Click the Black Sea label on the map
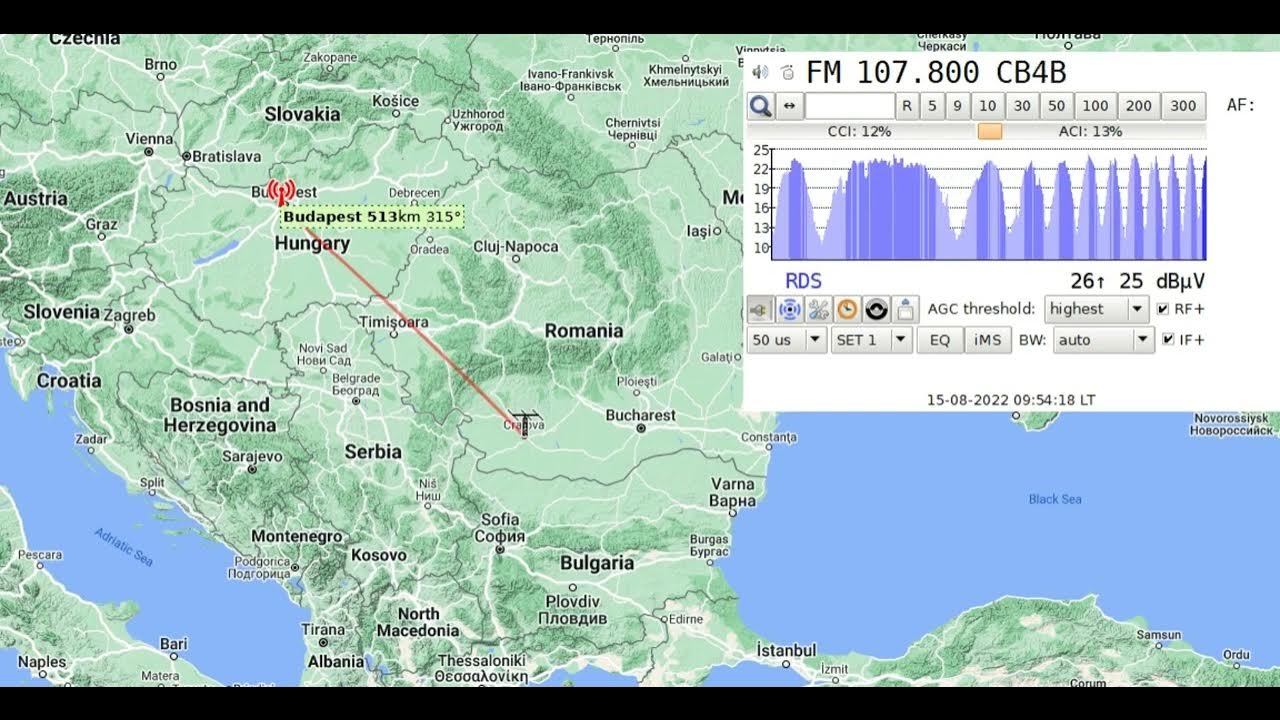1280x720 pixels. click(1055, 499)
